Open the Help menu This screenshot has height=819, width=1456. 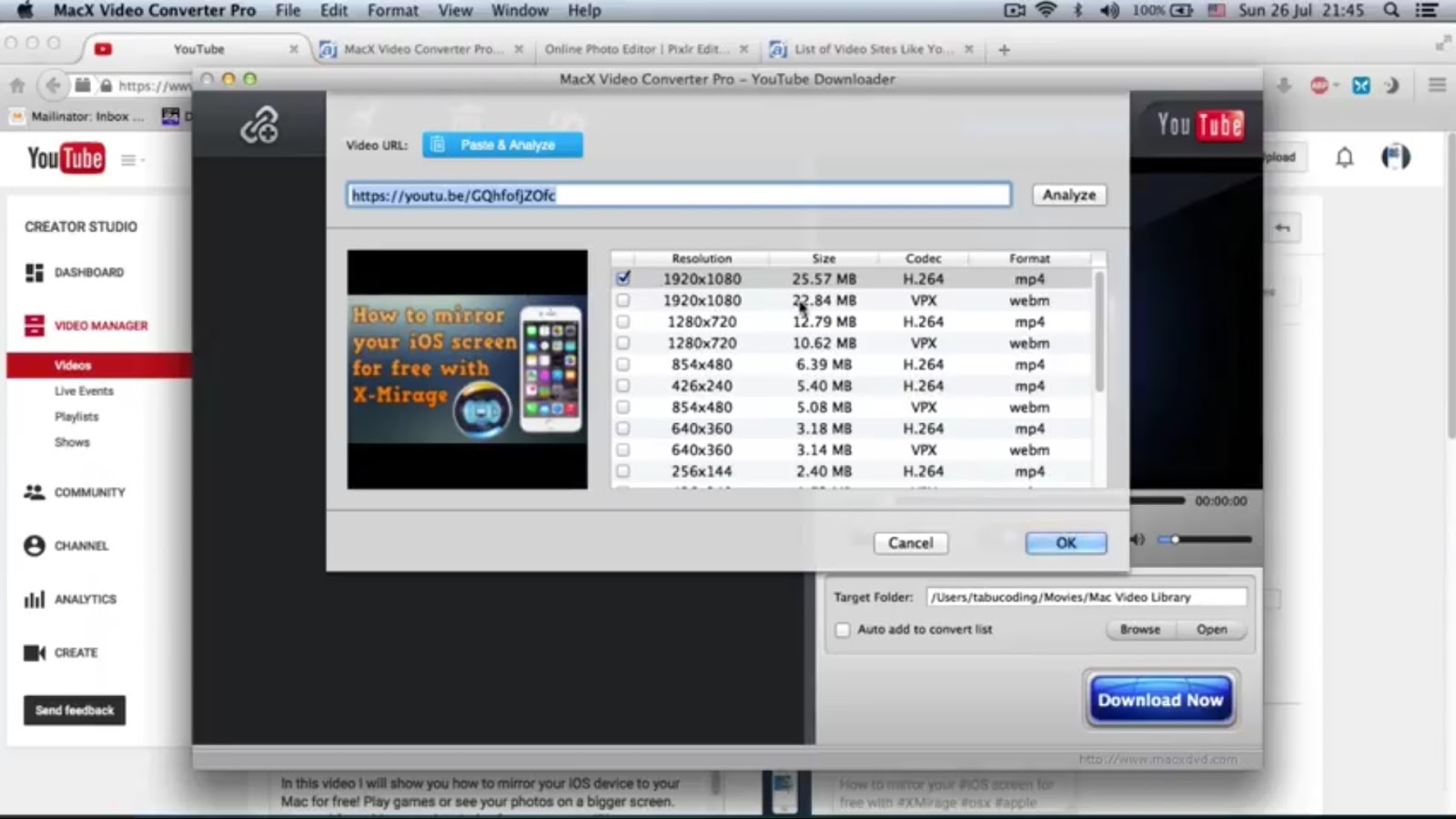(x=584, y=10)
